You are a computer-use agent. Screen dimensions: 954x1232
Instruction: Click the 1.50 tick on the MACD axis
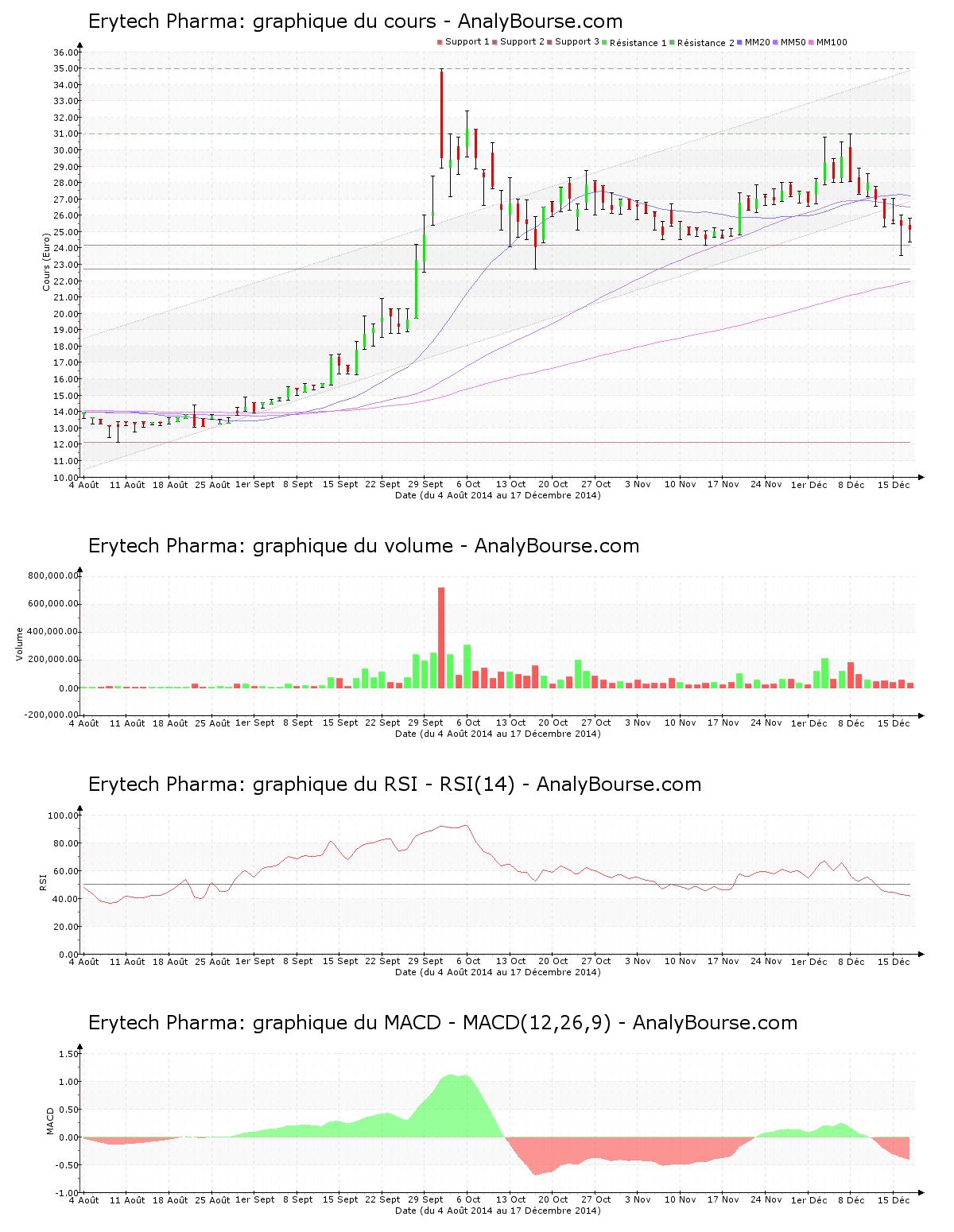coord(69,1054)
